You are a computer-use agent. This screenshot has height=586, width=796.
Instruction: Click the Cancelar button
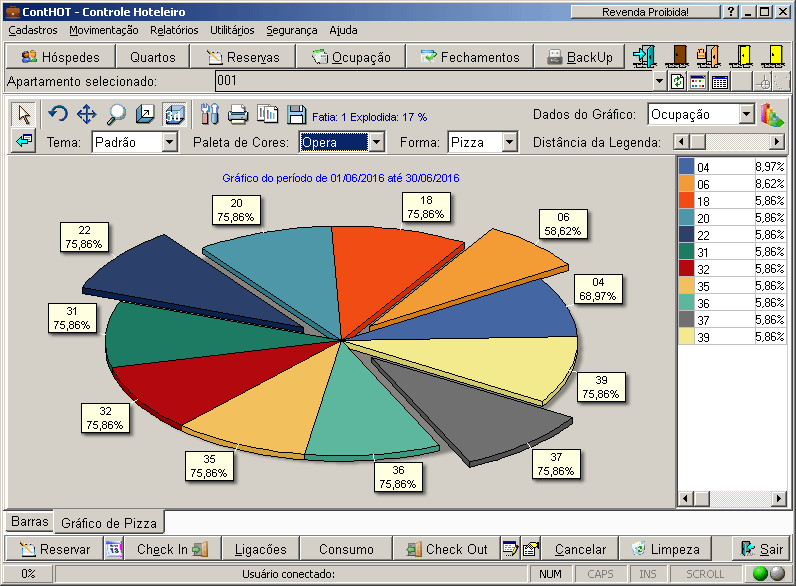coord(580,549)
